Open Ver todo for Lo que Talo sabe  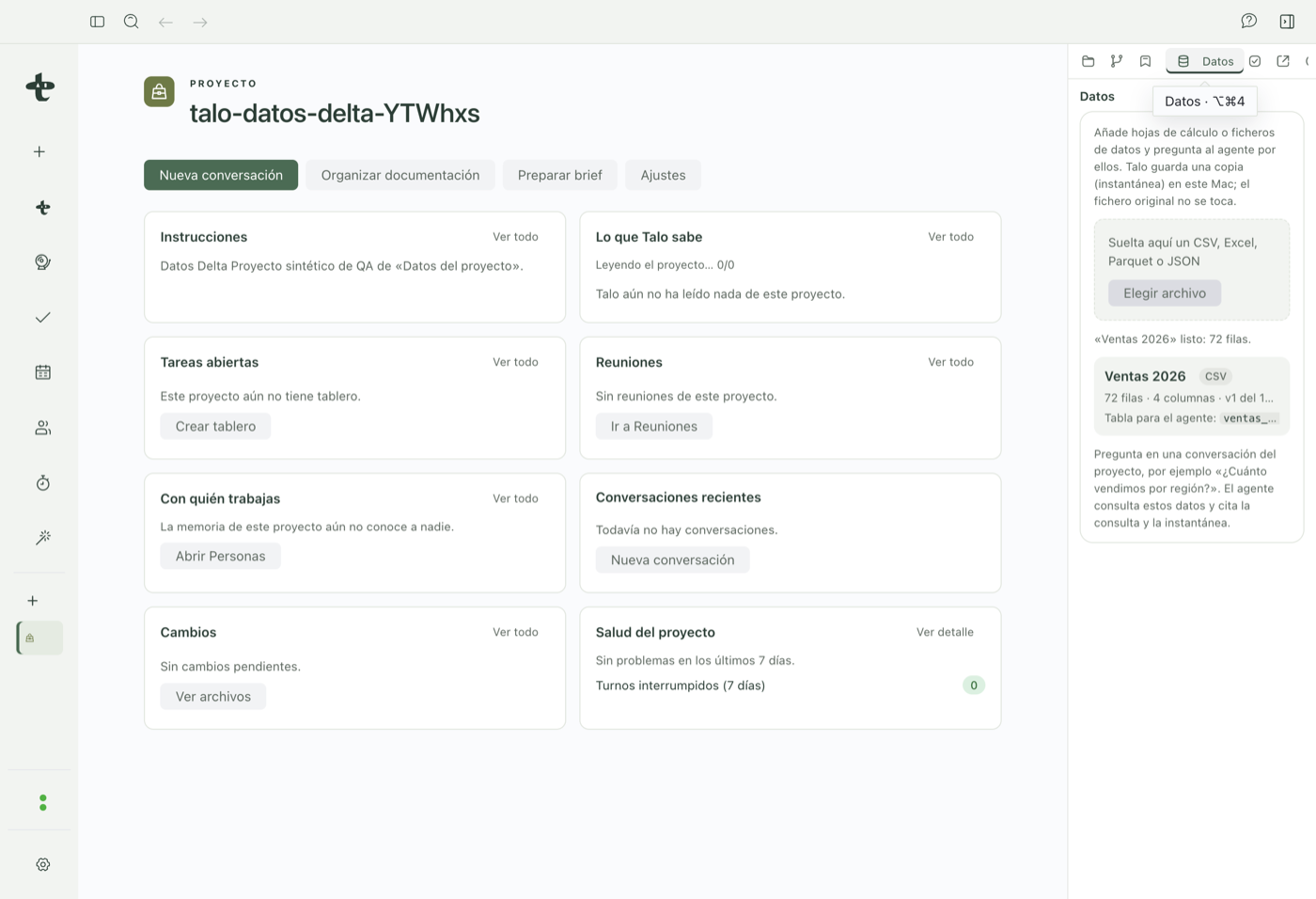[951, 237]
